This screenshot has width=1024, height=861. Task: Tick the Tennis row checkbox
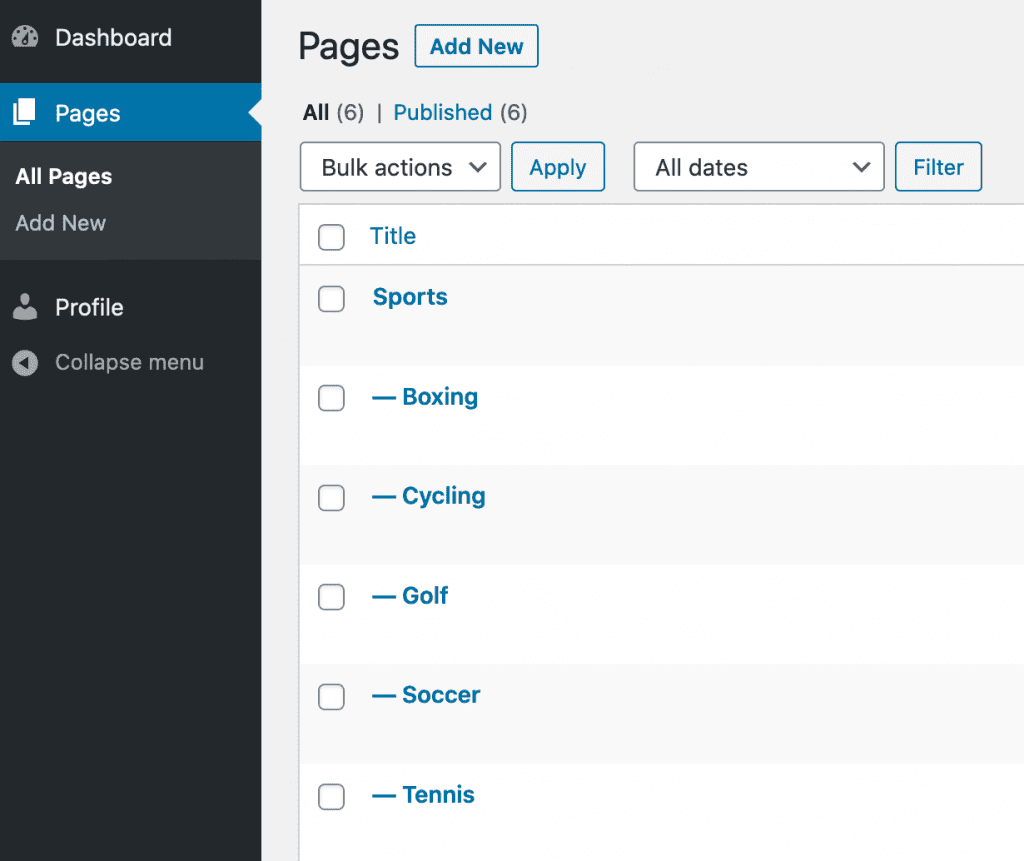pyautogui.click(x=331, y=797)
